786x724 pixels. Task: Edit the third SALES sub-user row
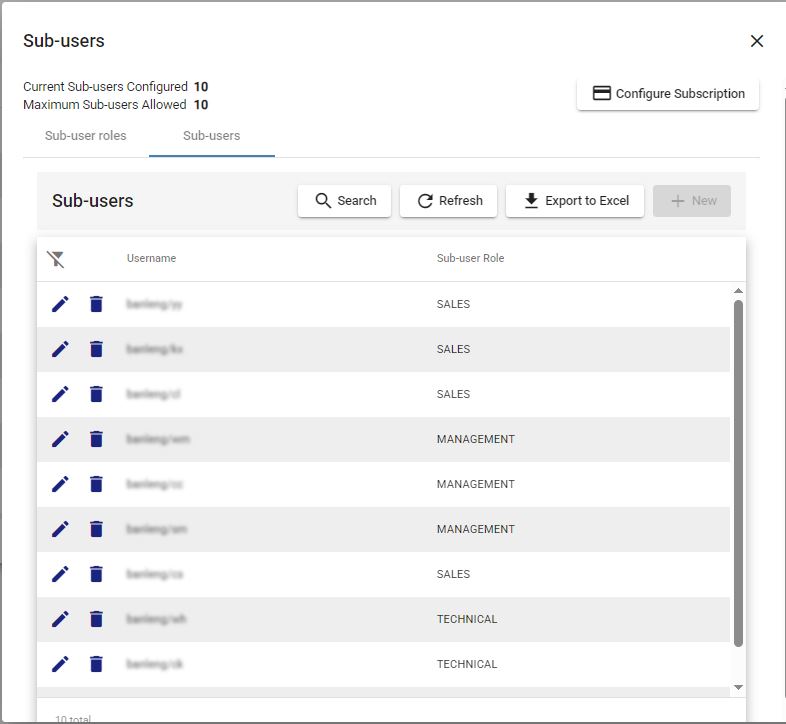(x=60, y=394)
